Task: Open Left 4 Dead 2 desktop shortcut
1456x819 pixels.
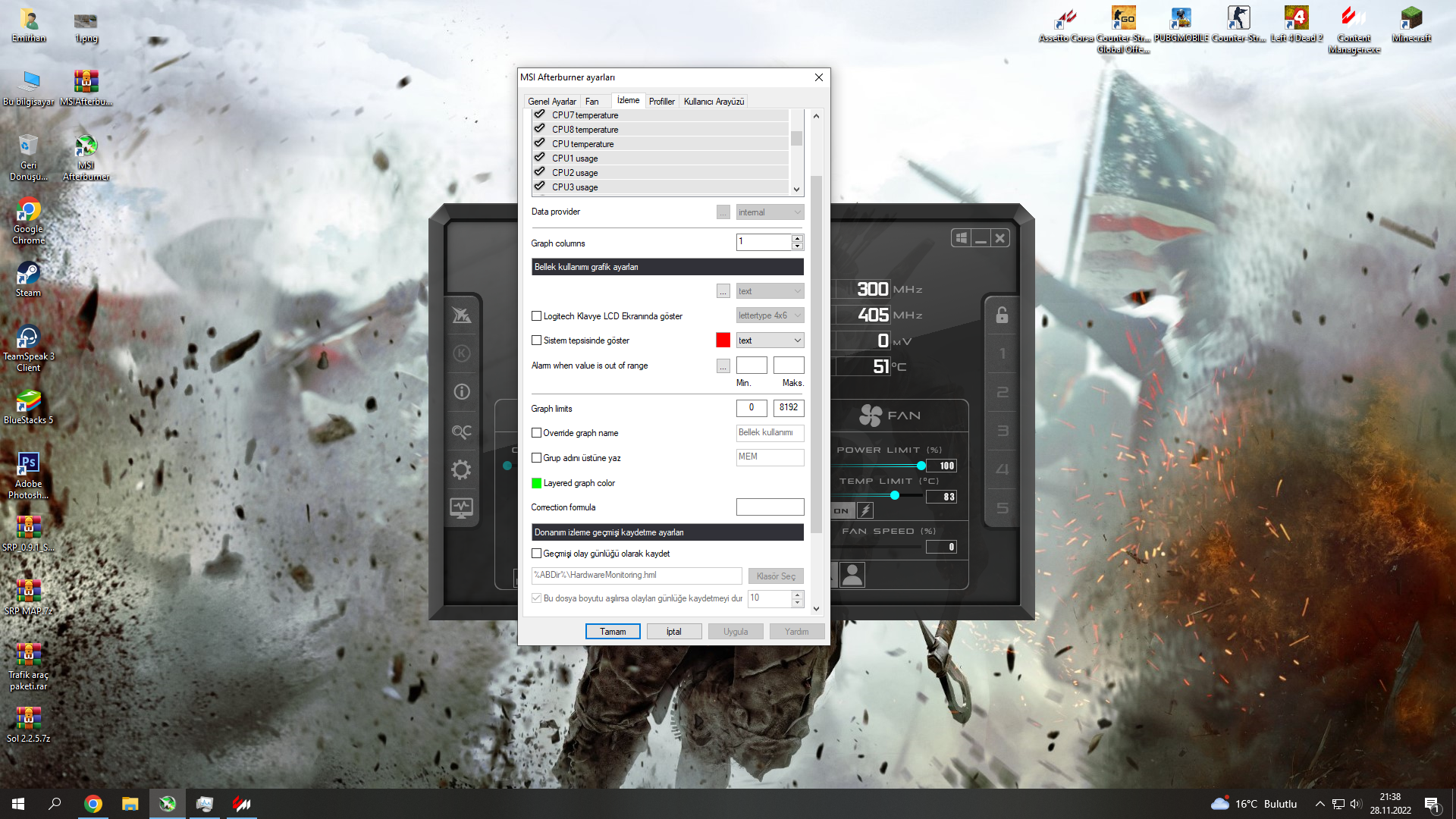Action: 1296,24
